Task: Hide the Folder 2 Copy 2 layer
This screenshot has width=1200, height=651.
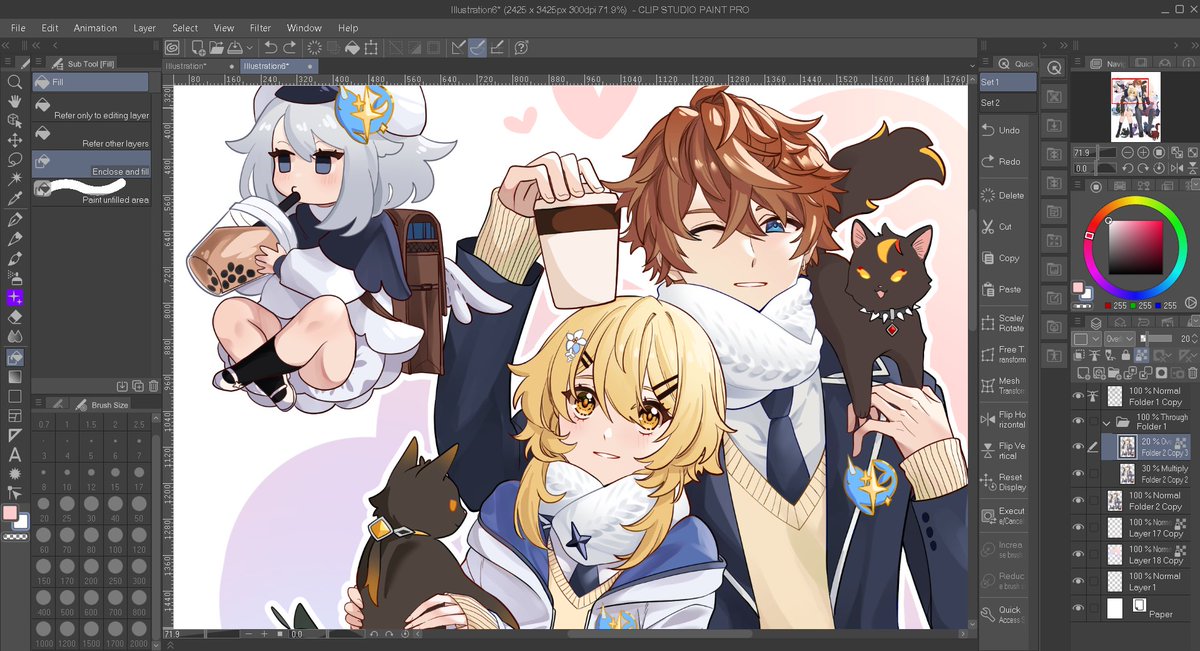Action: pyautogui.click(x=1078, y=474)
